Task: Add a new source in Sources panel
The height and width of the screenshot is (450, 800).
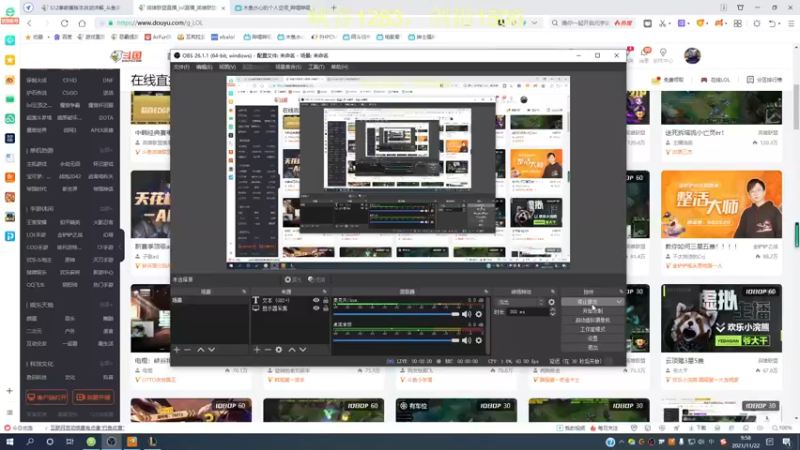Action: 257,349
